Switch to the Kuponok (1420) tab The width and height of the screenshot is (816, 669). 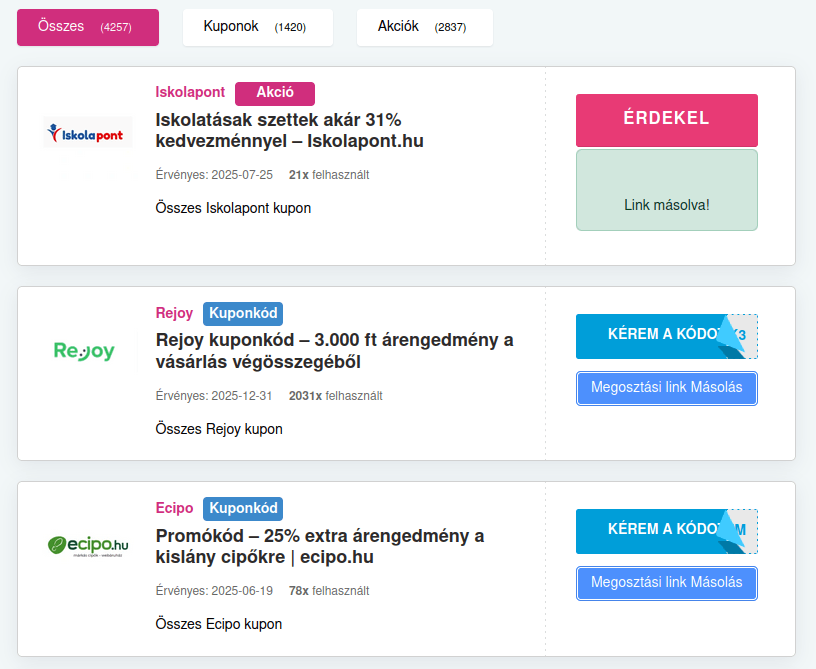[x=258, y=27]
